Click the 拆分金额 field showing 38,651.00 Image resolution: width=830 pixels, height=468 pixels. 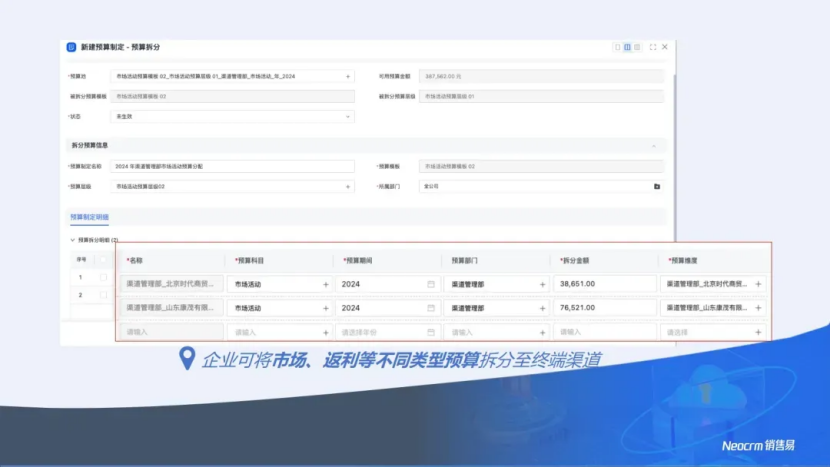(x=601, y=284)
